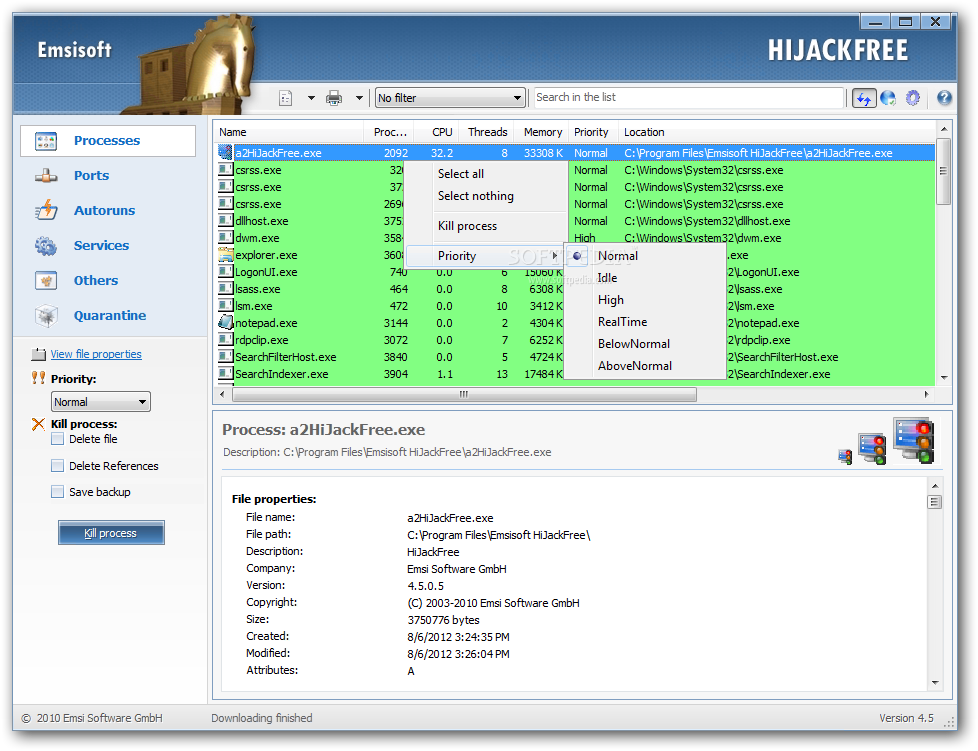
Task: Click file properties scroll down arrow
Action: (935, 682)
